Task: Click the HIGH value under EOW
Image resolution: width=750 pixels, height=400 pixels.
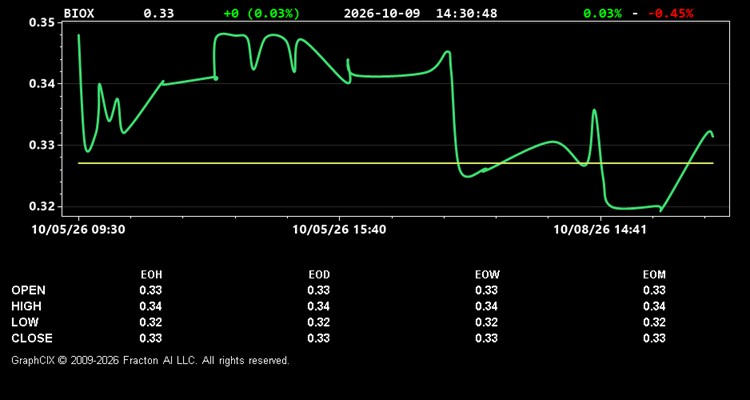Action: click(x=486, y=306)
